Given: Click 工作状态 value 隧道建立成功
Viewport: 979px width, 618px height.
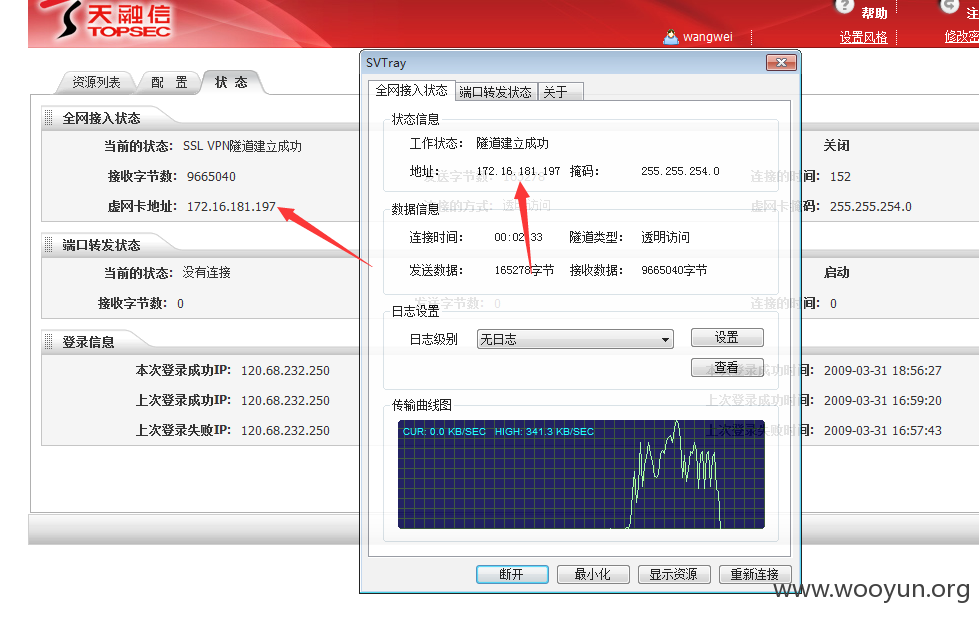Looking at the screenshot, I should [x=513, y=144].
